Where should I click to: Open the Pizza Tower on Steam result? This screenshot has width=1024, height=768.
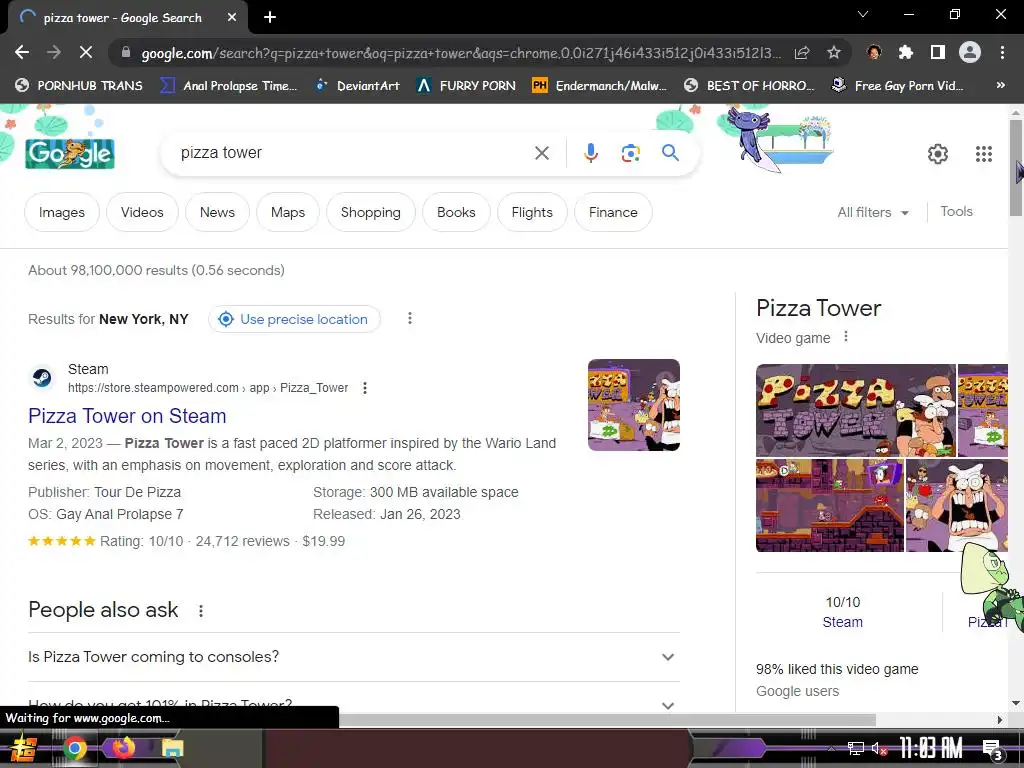(x=127, y=416)
